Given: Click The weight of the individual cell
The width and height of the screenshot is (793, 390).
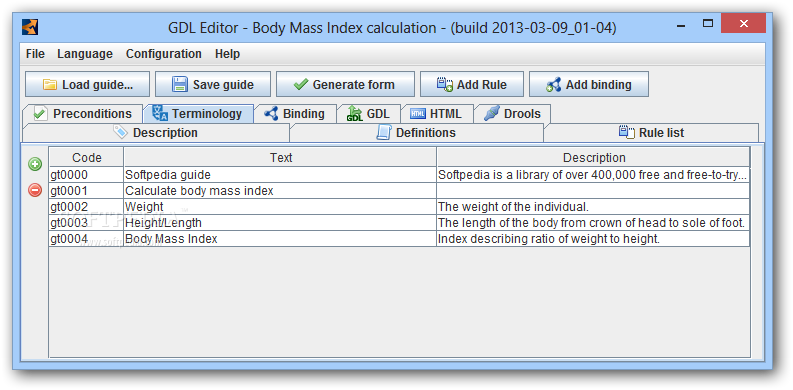Looking at the screenshot, I should click(593, 207).
